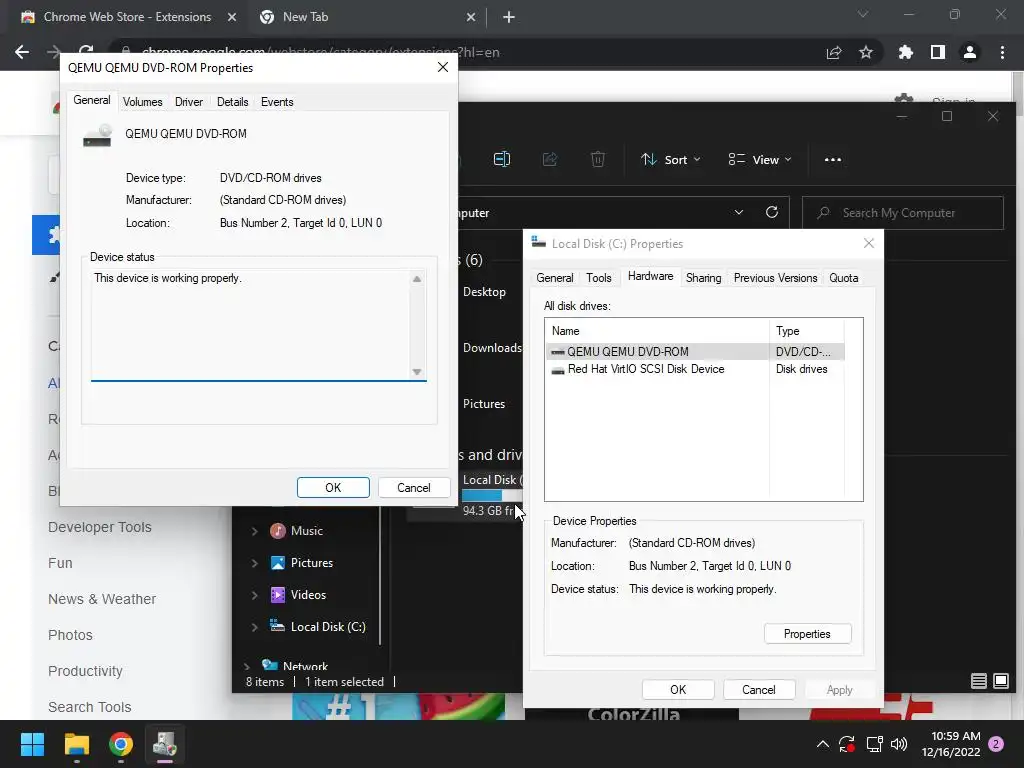Select Music in the navigation pane
1024x768 pixels.
tap(307, 531)
